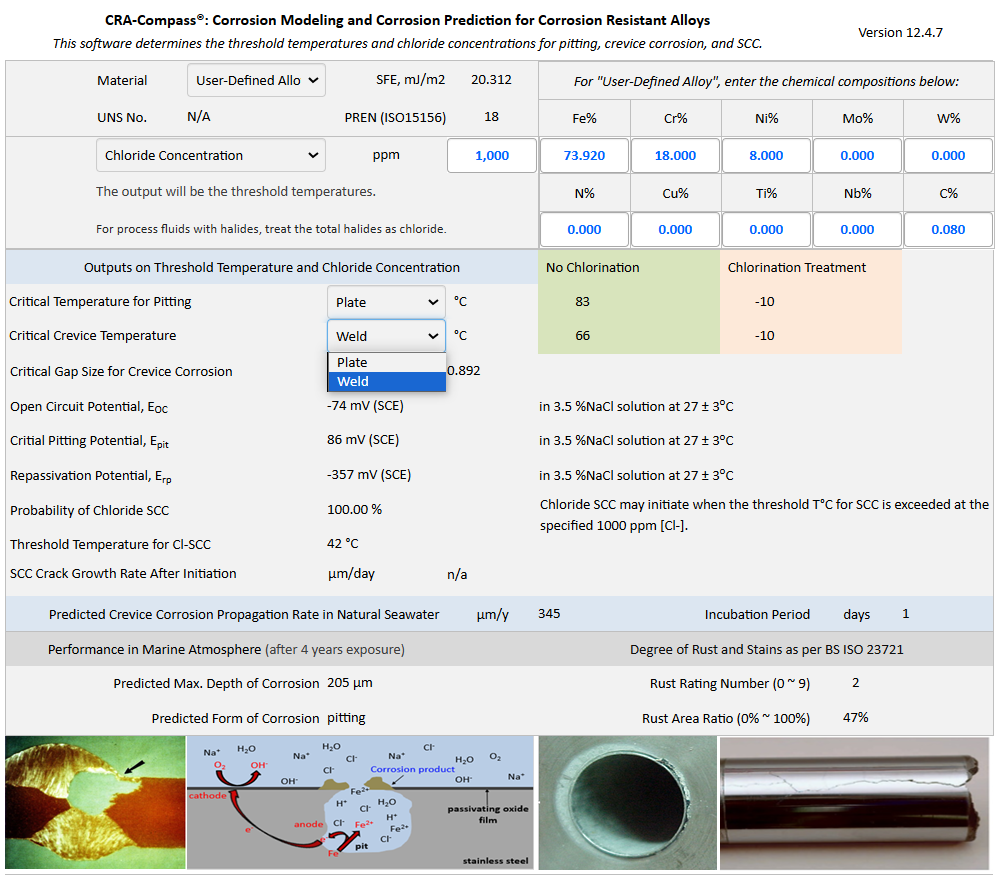
Task: Click the Ti% input field
Action: coord(766,229)
